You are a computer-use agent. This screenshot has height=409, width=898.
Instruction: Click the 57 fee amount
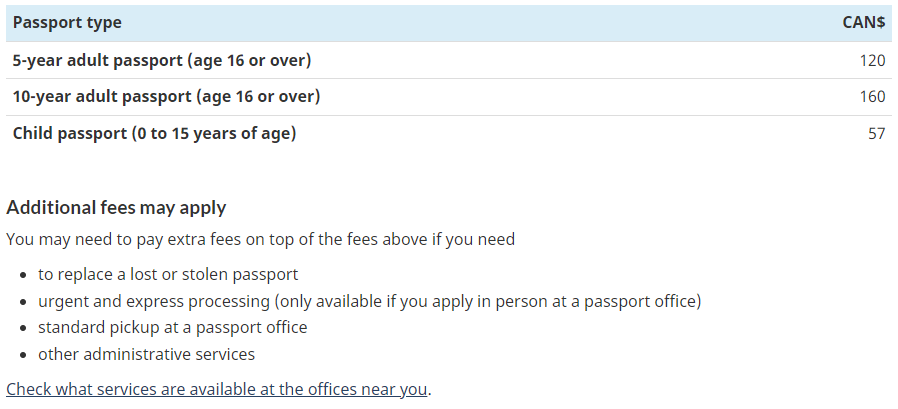point(877,133)
